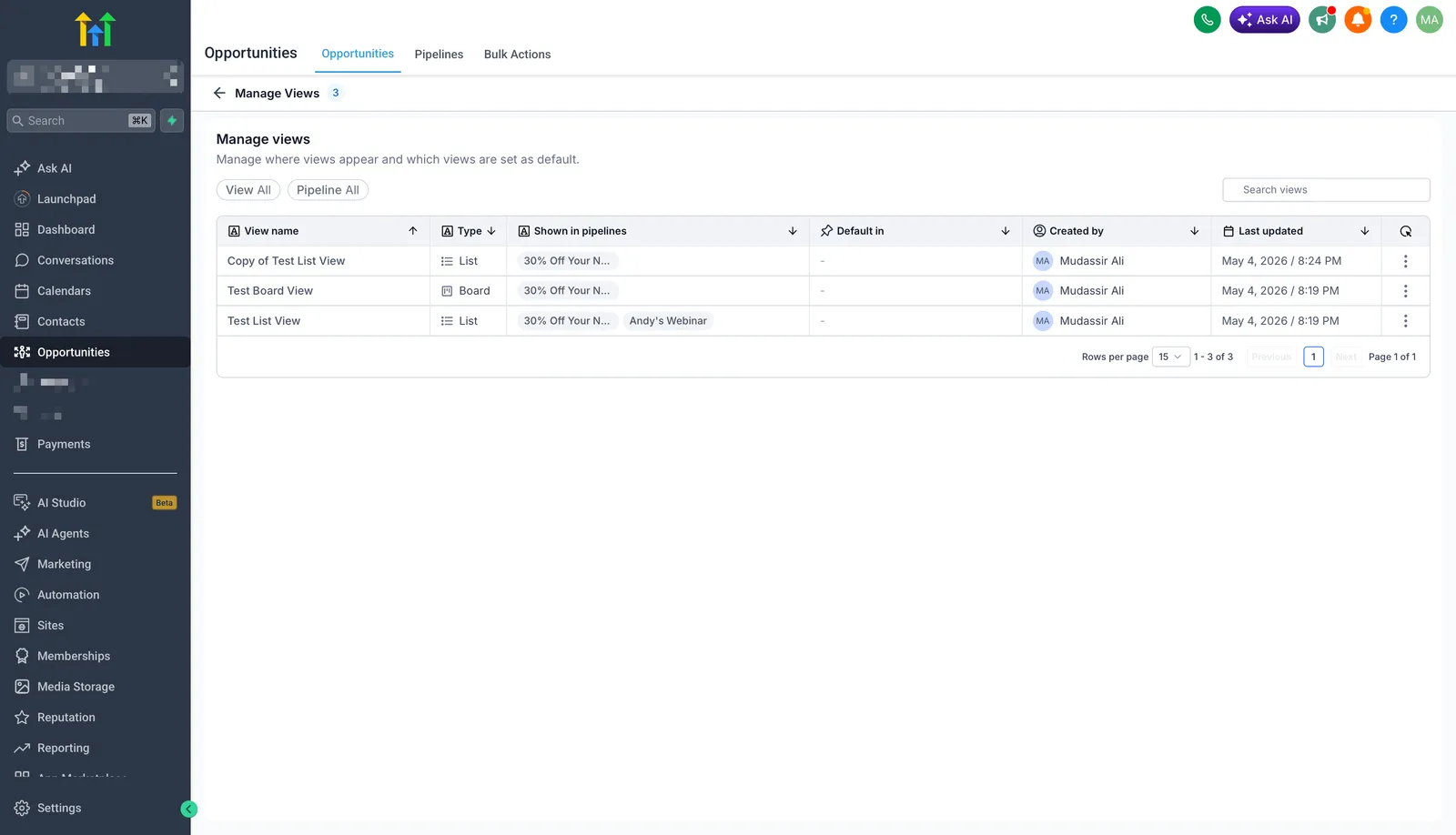Select the Pipeline All filter pill
Screen dimensions: 1456x835
coord(328,190)
